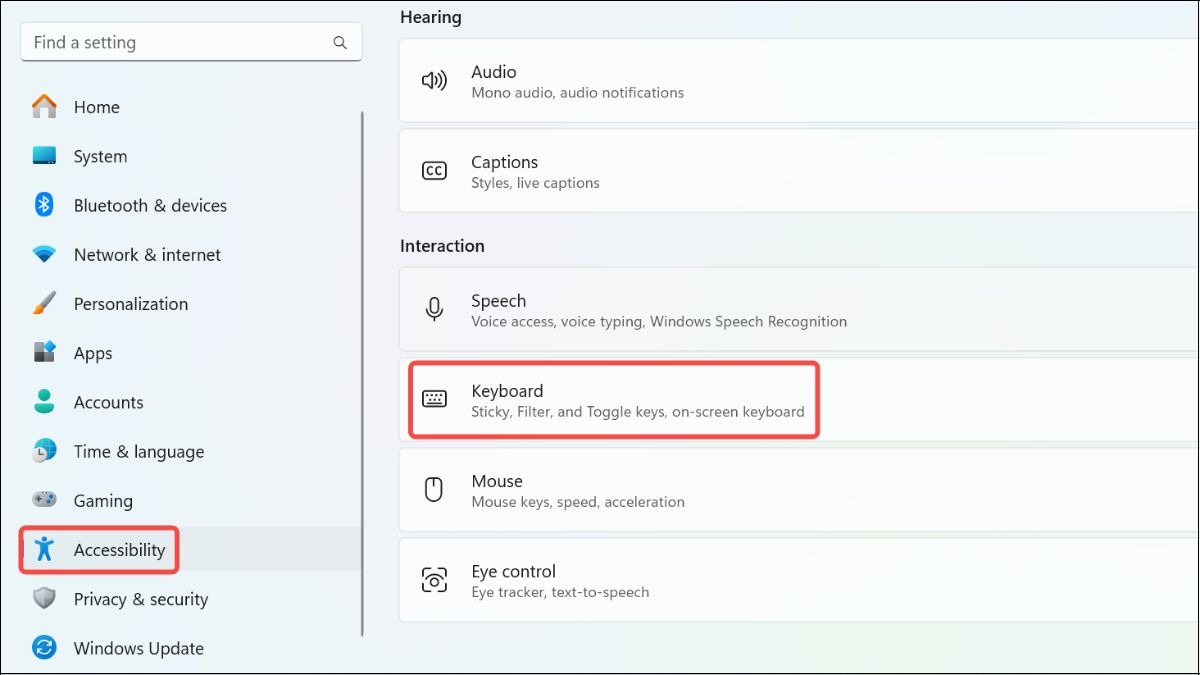Click the Accessibility figure icon
This screenshot has height=675, width=1200.
point(44,549)
